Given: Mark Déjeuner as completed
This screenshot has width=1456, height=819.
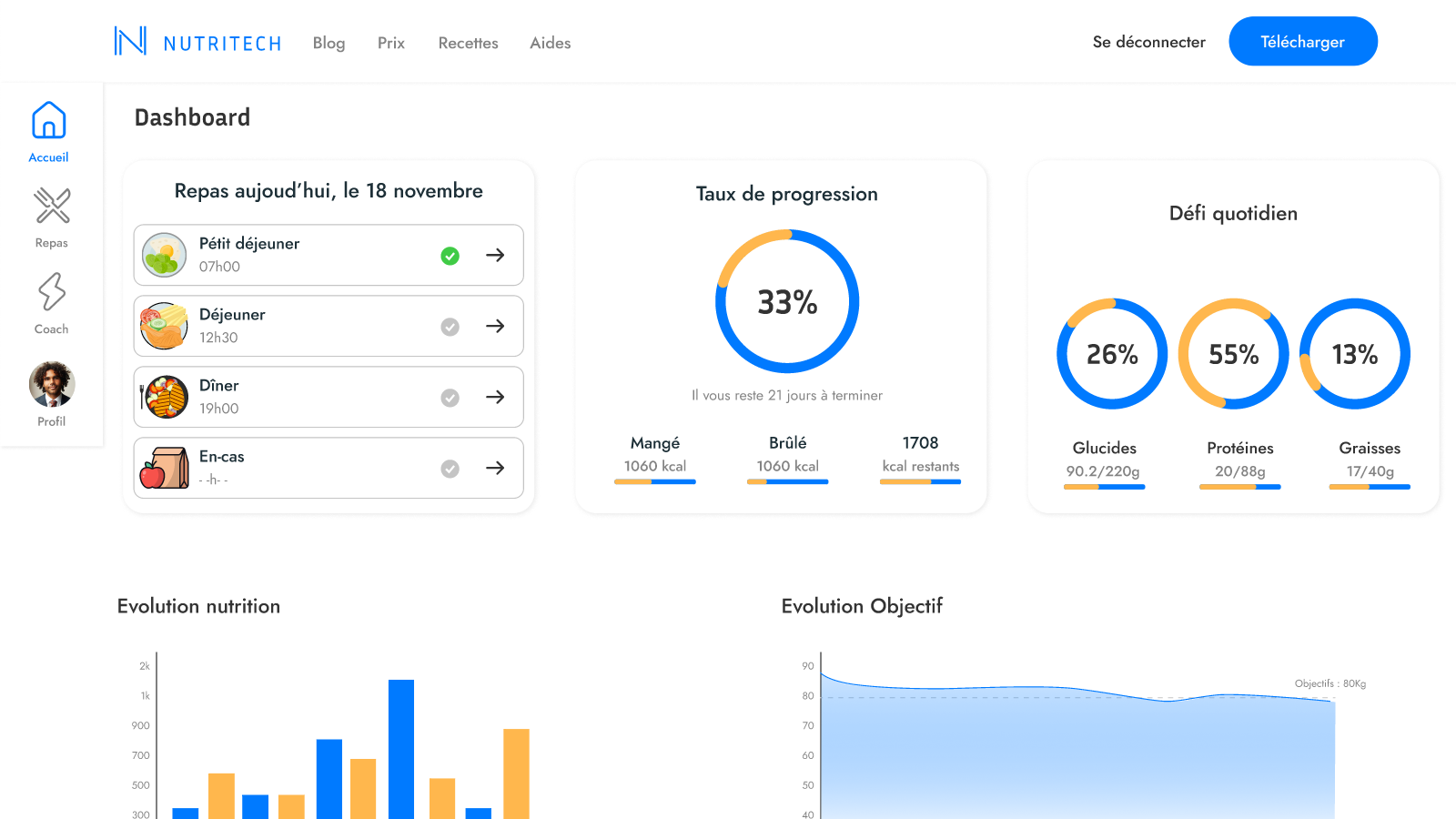Looking at the screenshot, I should pos(450,327).
